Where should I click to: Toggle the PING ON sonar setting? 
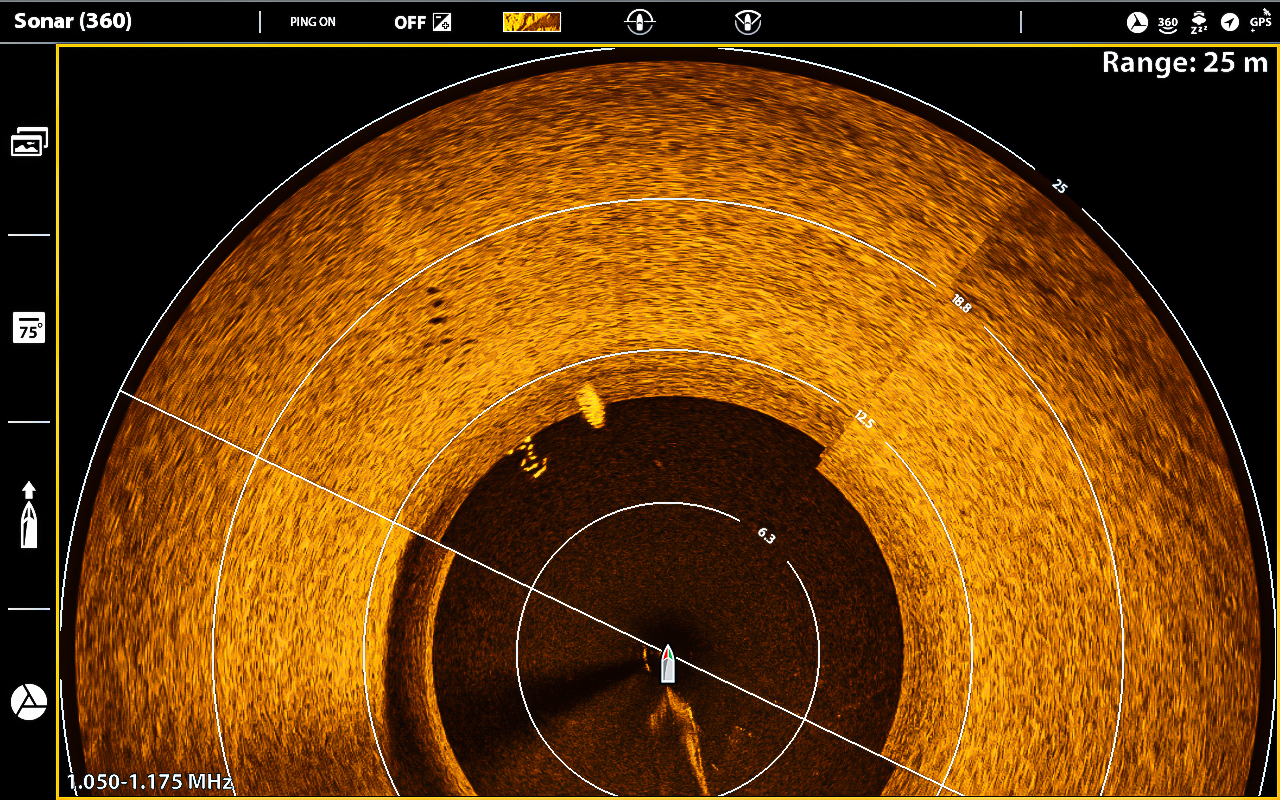(313, 22)
